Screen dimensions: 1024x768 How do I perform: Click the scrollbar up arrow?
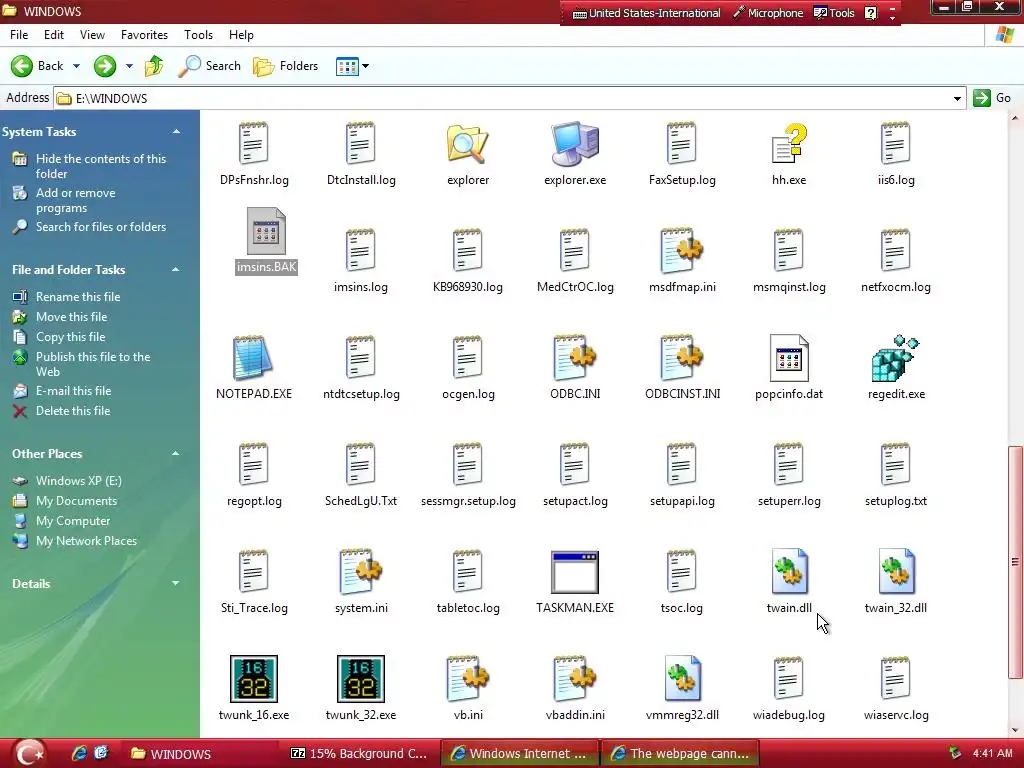(1015, 118)
